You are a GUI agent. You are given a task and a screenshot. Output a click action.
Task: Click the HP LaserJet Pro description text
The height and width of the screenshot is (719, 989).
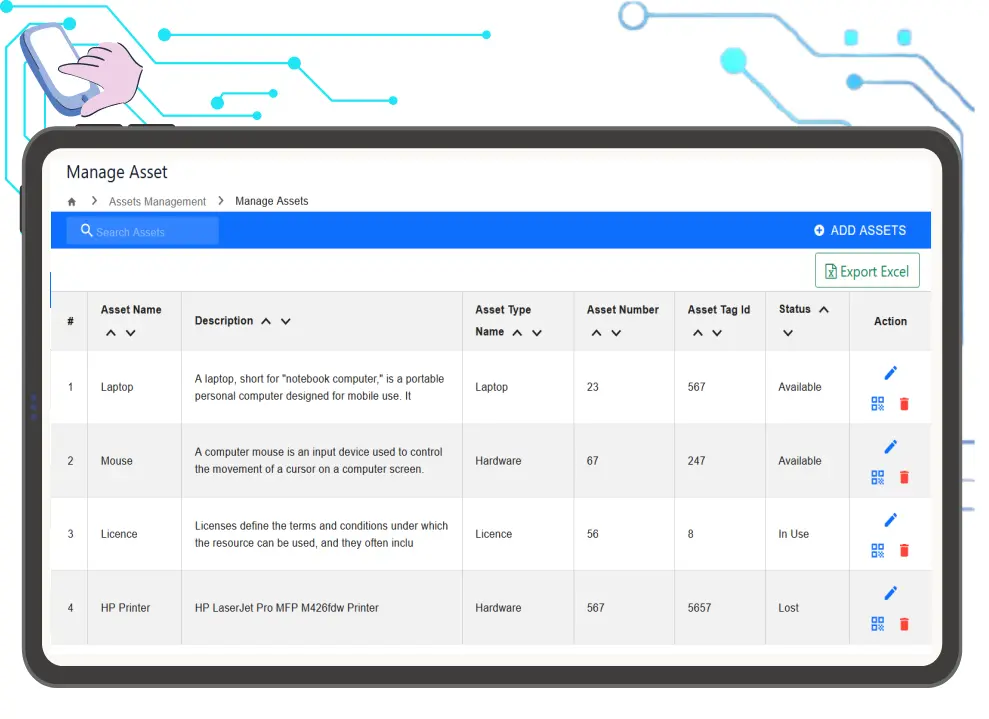pyautogui.click(x=286, y=608)
